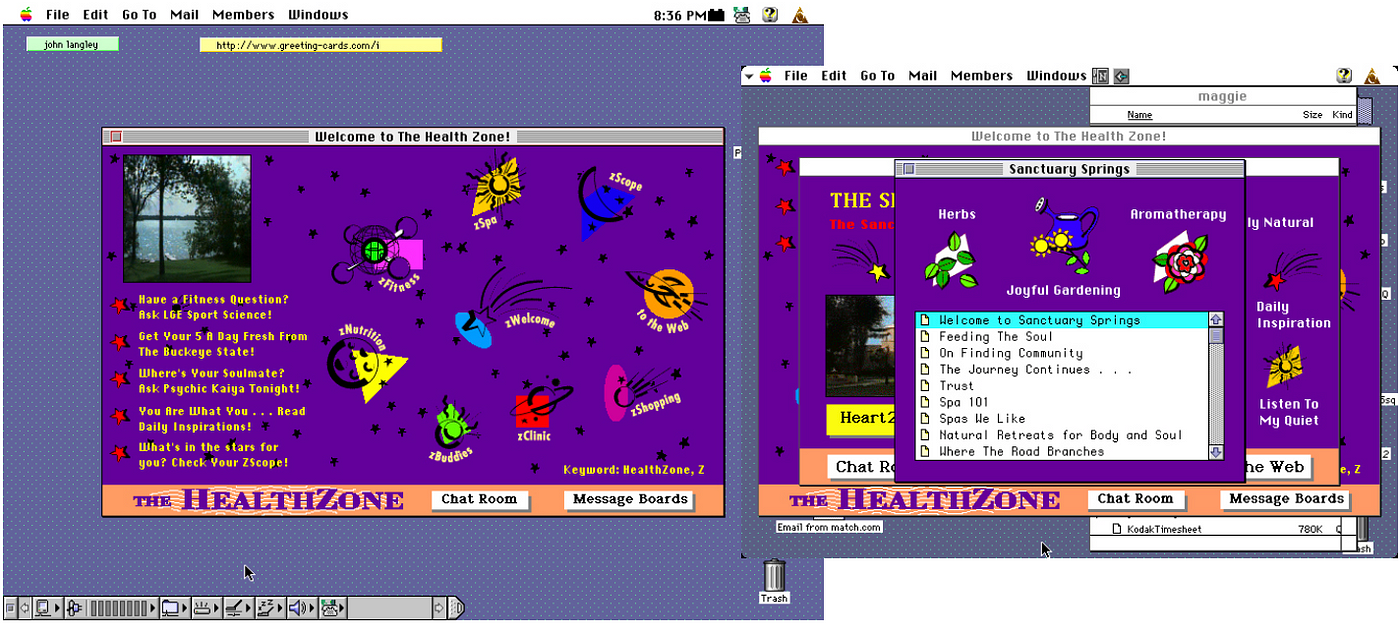Click Message Boards button in right Health Zone window
1400x629 pixels.
click(1286, 499)
